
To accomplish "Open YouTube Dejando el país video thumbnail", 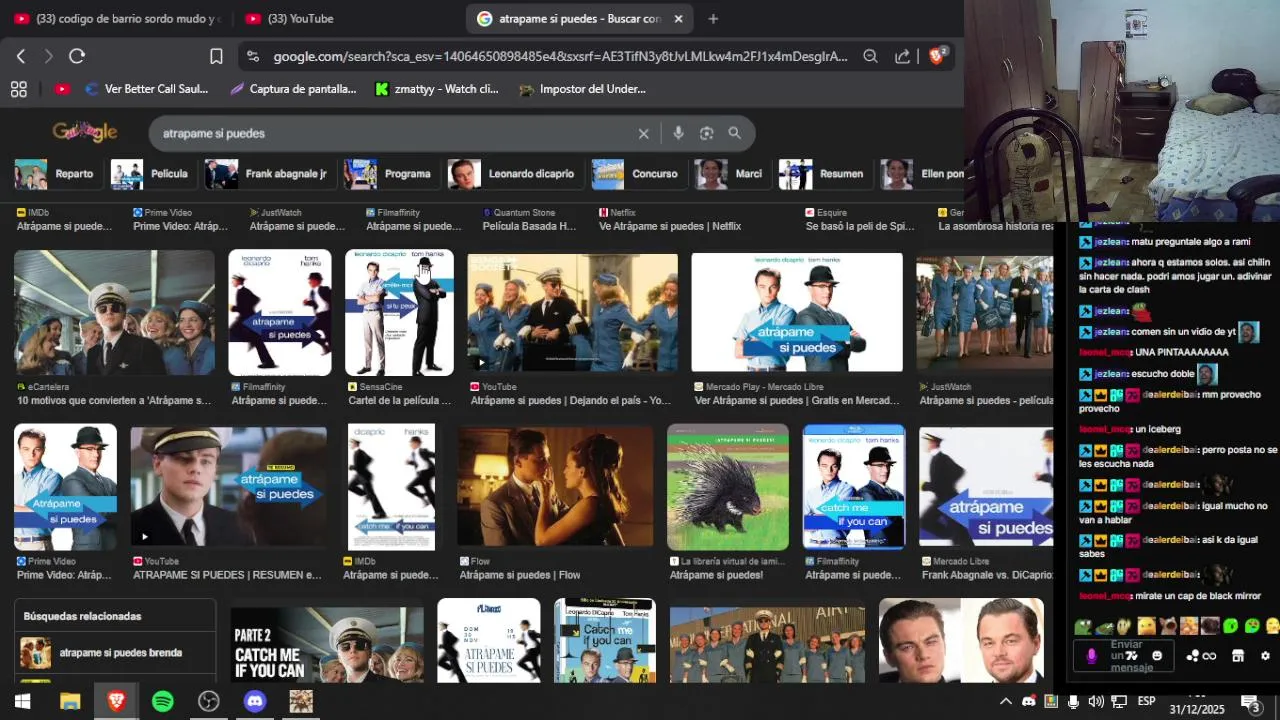I will [x=574, y=312].
